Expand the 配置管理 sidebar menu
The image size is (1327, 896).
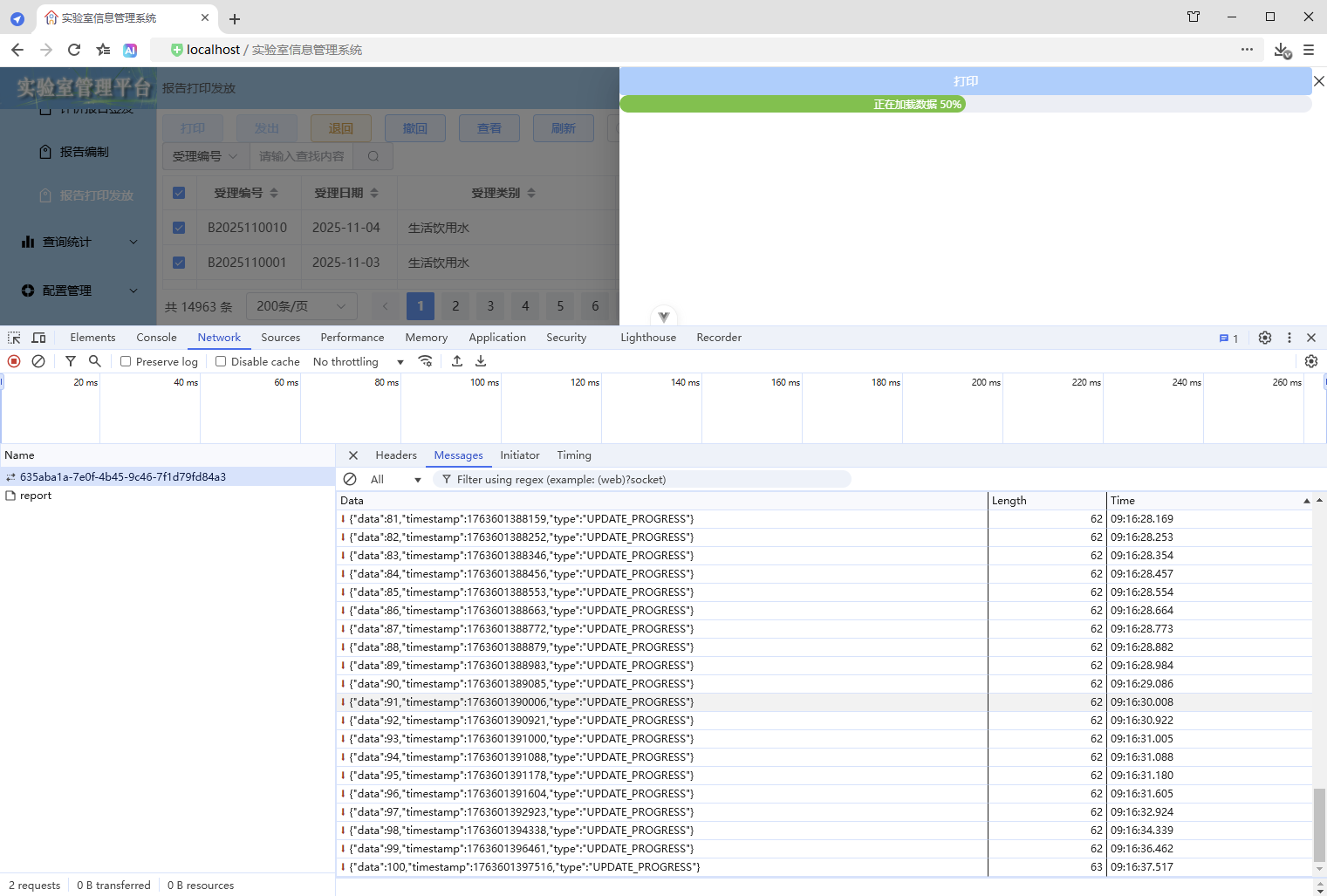click(79, 291)
